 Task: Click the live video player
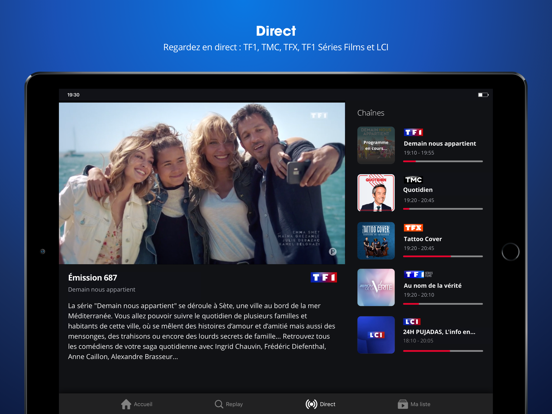point(202,183)
